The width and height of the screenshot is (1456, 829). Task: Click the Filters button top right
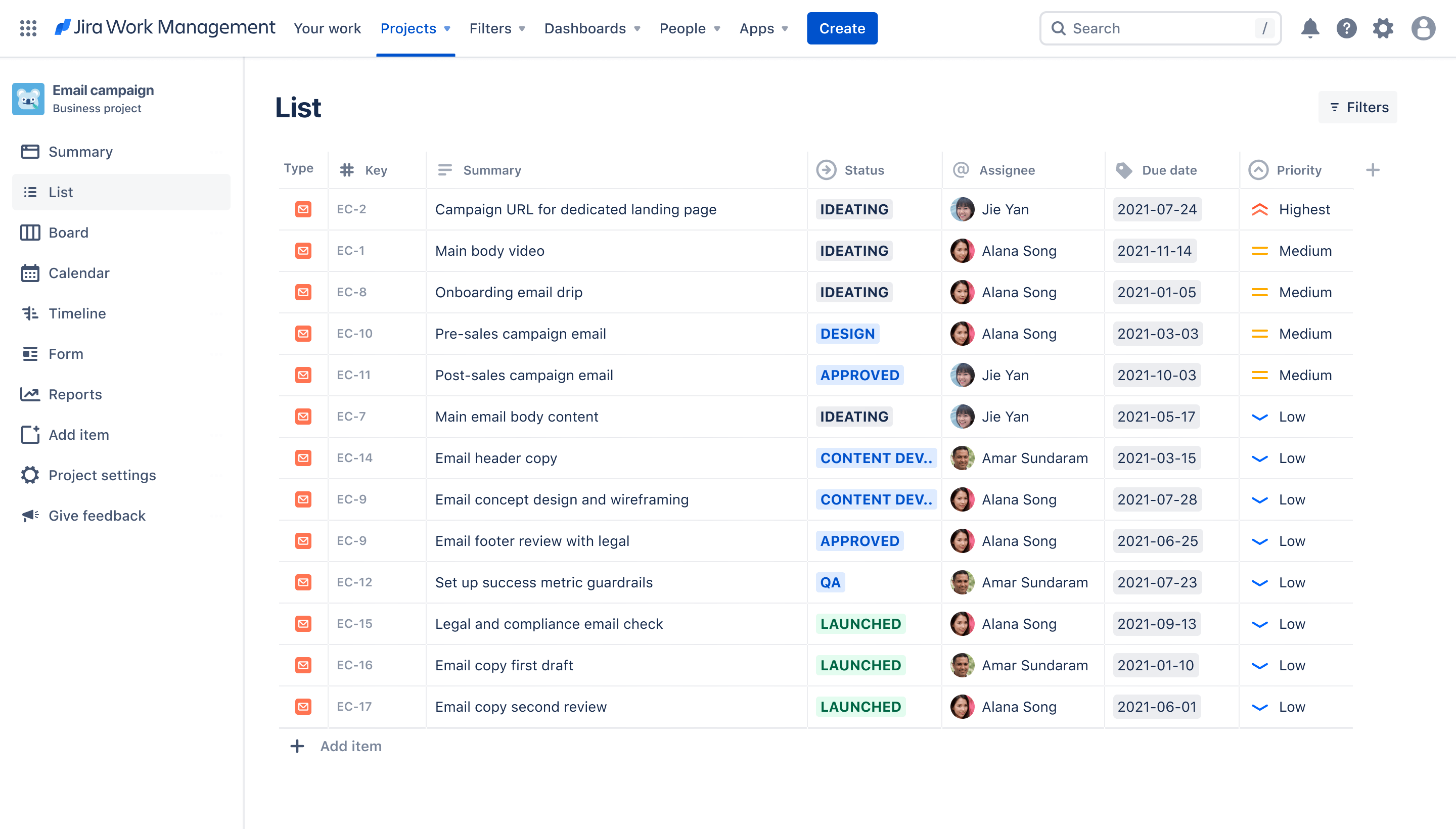coord(1359,107)
